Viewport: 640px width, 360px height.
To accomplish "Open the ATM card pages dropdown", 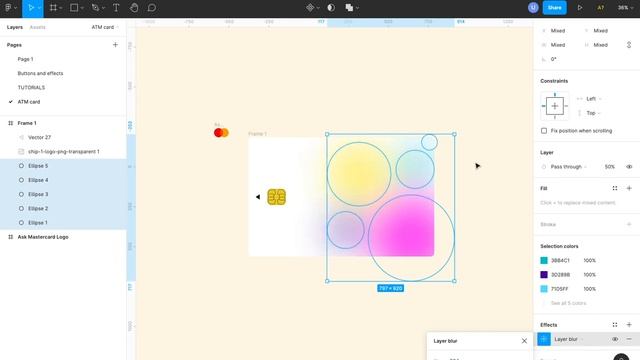I will tap(105, 27).
